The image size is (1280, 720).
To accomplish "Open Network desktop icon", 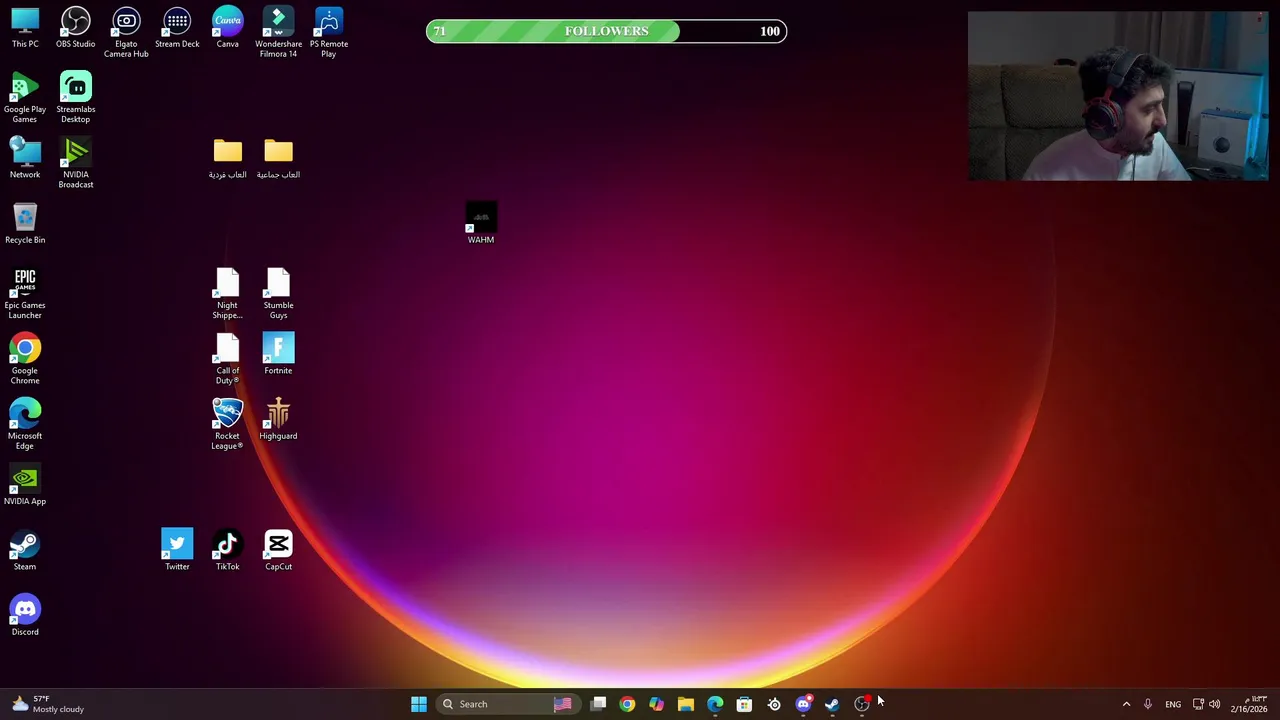I will (25, 158).
